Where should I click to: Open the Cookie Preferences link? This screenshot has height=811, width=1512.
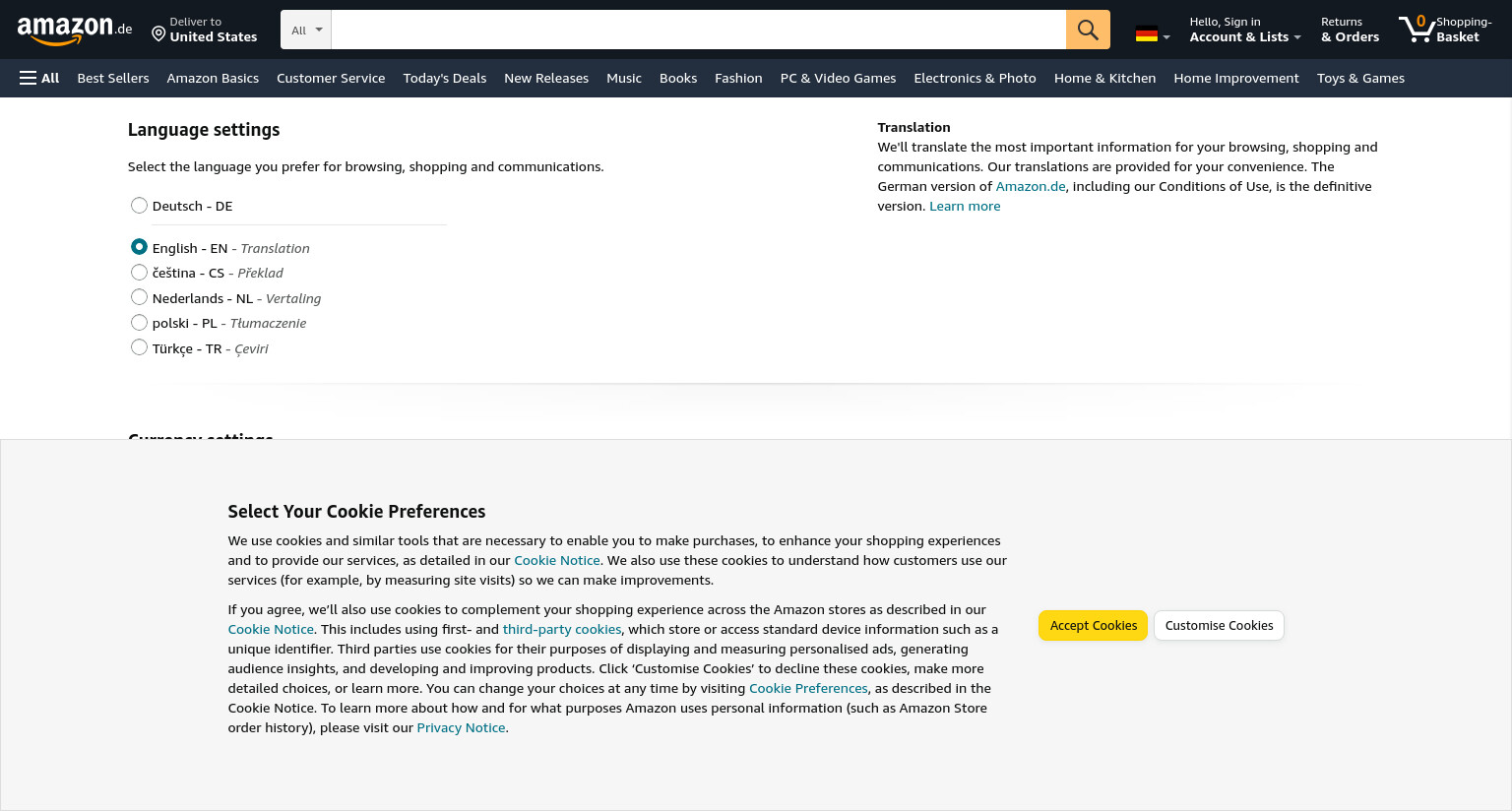click(808, 688)
